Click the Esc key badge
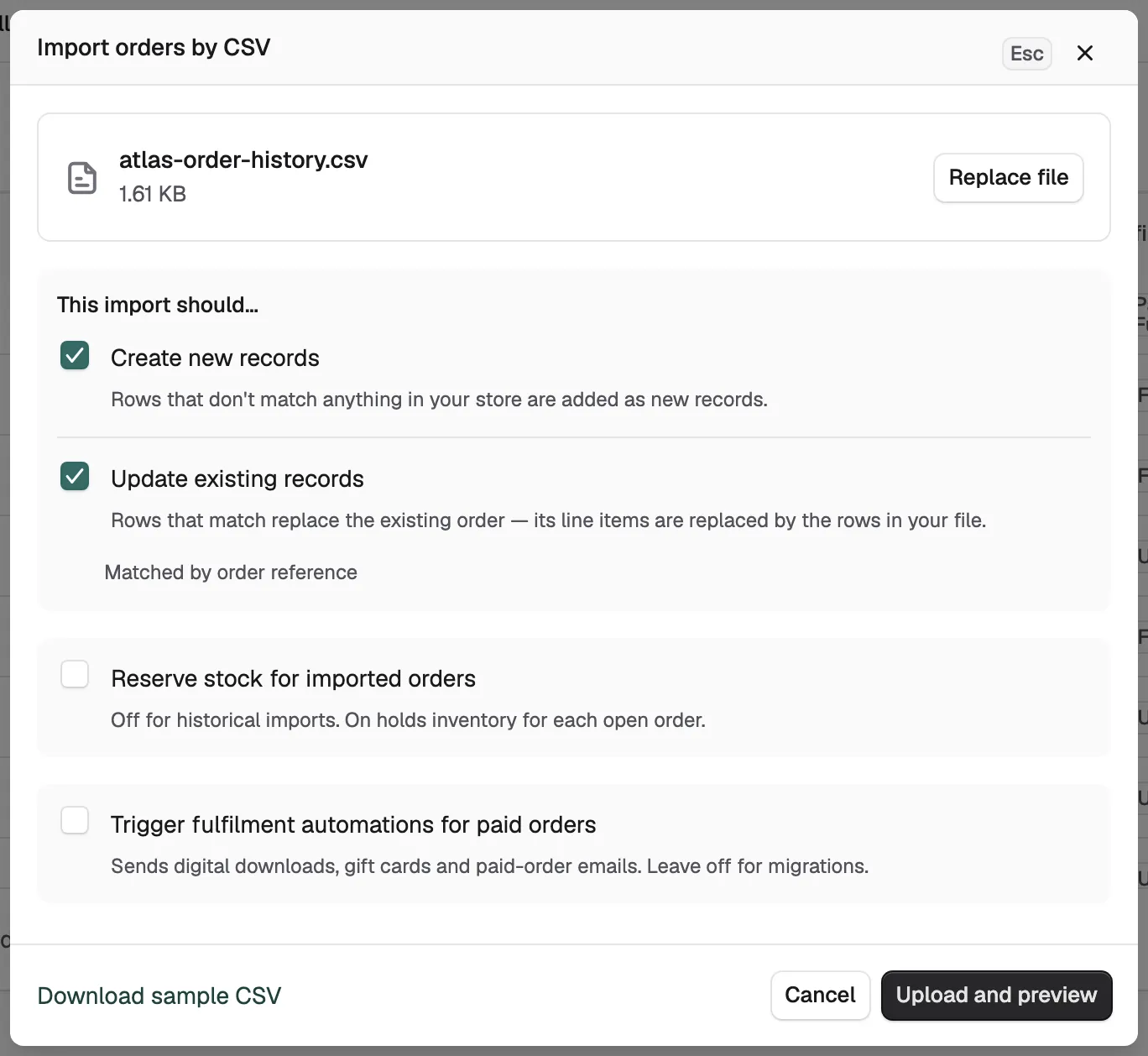Viewport: 1148px width, 1056px height. coord(1027,54)
